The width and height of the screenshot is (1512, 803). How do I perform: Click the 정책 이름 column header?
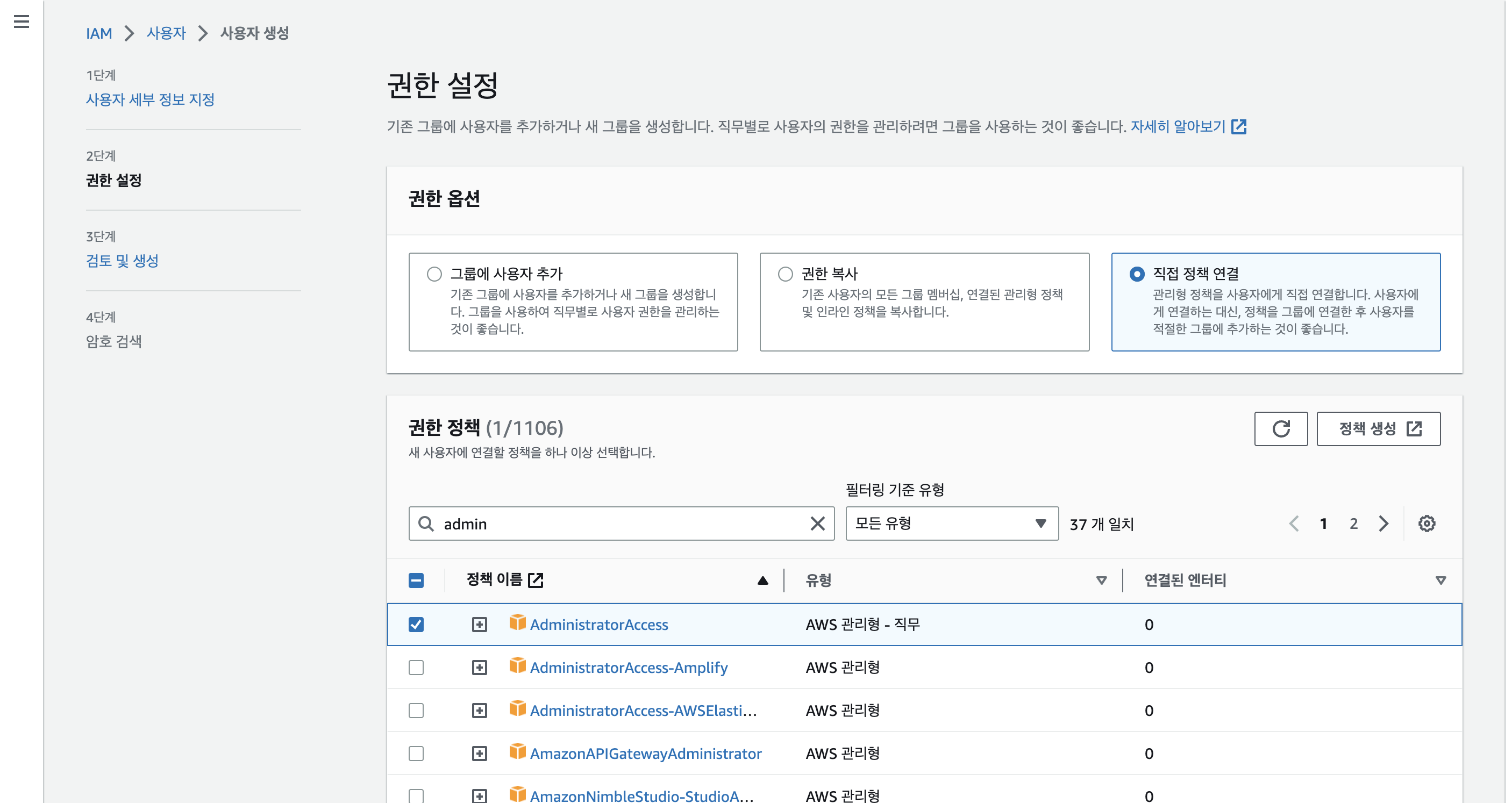[494, 580]
